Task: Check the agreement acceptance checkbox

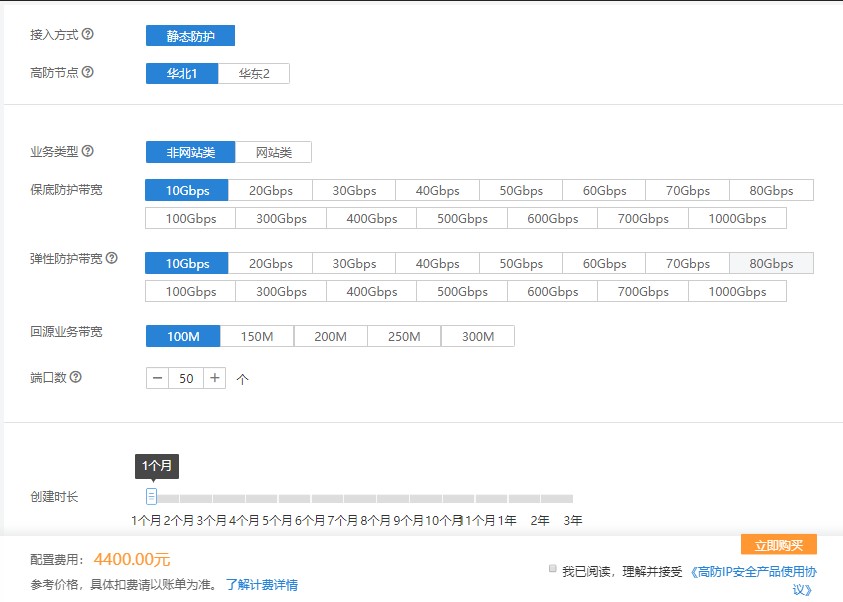Action: (553, 568)
